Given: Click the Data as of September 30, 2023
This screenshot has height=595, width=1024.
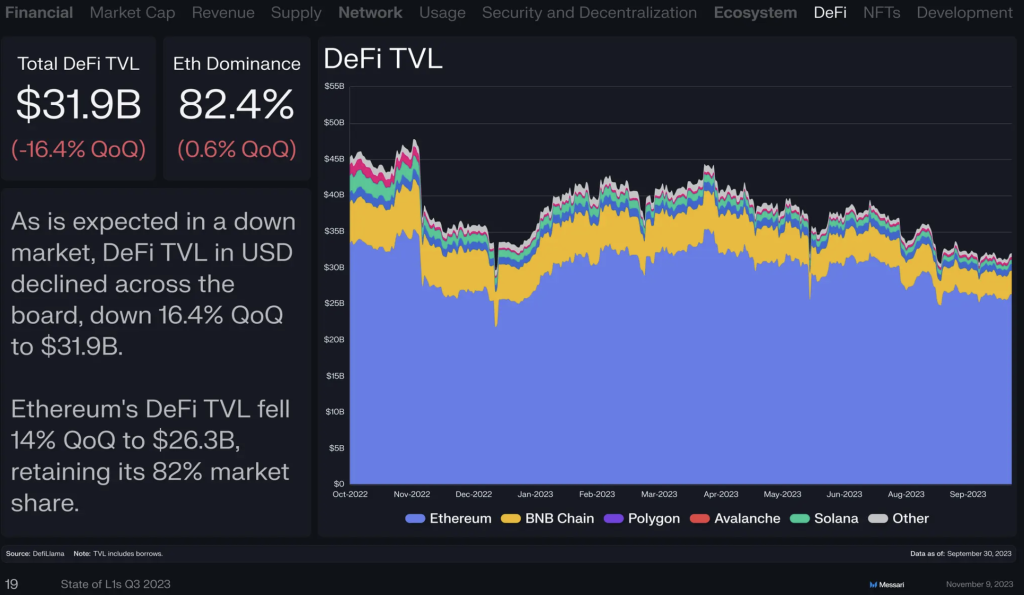Looking at the screenshot, I should click(x=961, y=554).
